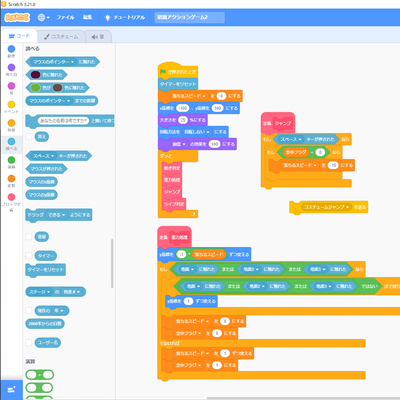The height and width of the screenshot is (400, 400).
Task: Open スペース dropdown in the ジャンプ definition
Action: (x=291, y=139)
